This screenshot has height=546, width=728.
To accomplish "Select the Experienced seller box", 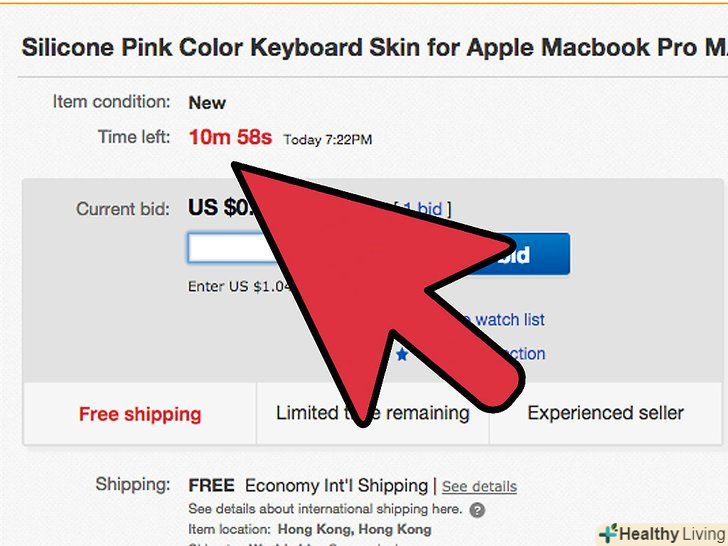I will [x=605, y=413].
